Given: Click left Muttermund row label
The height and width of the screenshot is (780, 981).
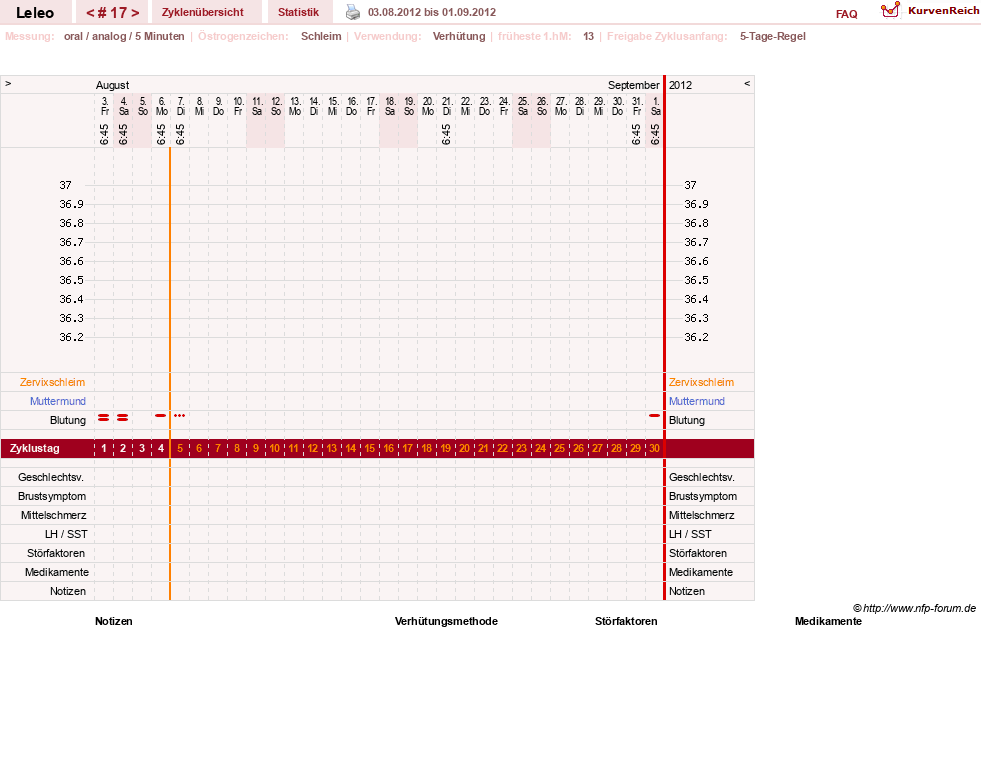Looking at the screenshot, I should (58, 401).
